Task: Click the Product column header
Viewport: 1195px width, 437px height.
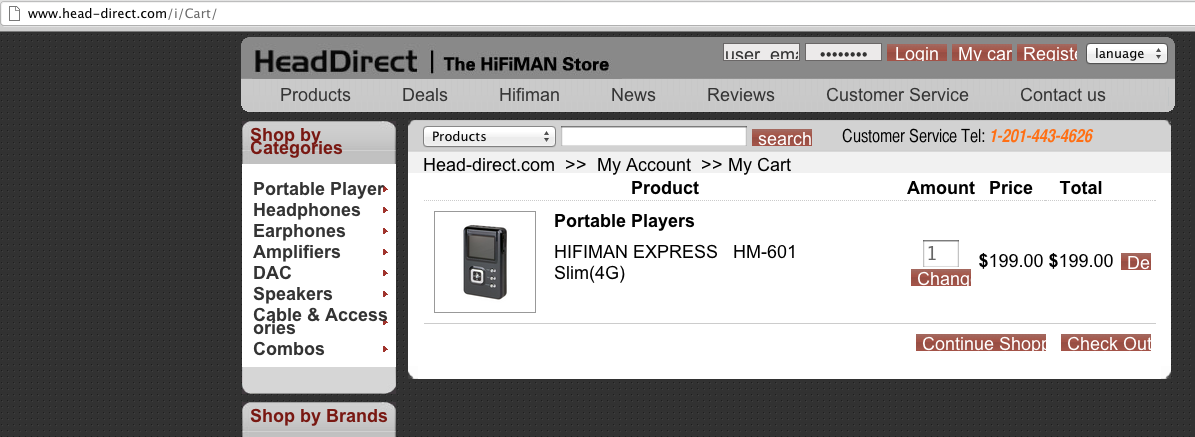Action: coord(665,188)
